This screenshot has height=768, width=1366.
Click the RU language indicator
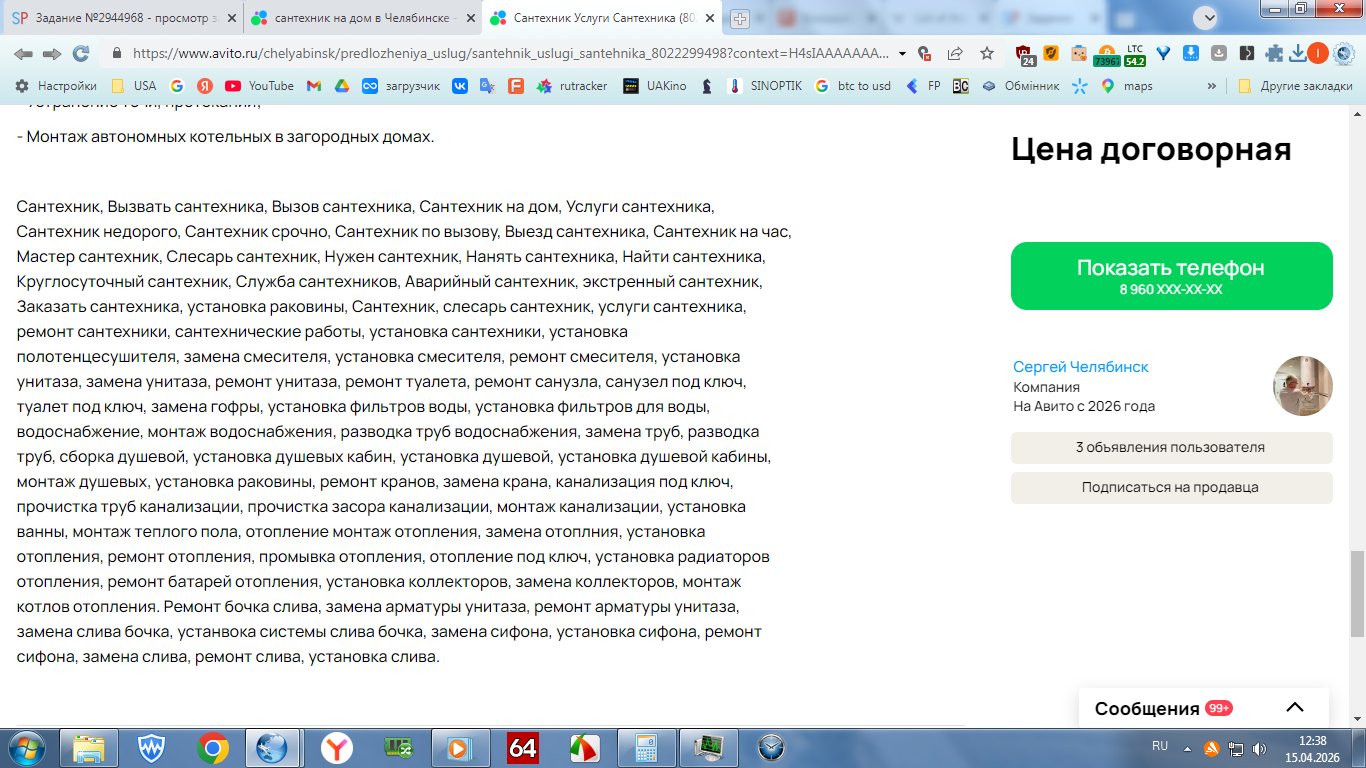1160,746
